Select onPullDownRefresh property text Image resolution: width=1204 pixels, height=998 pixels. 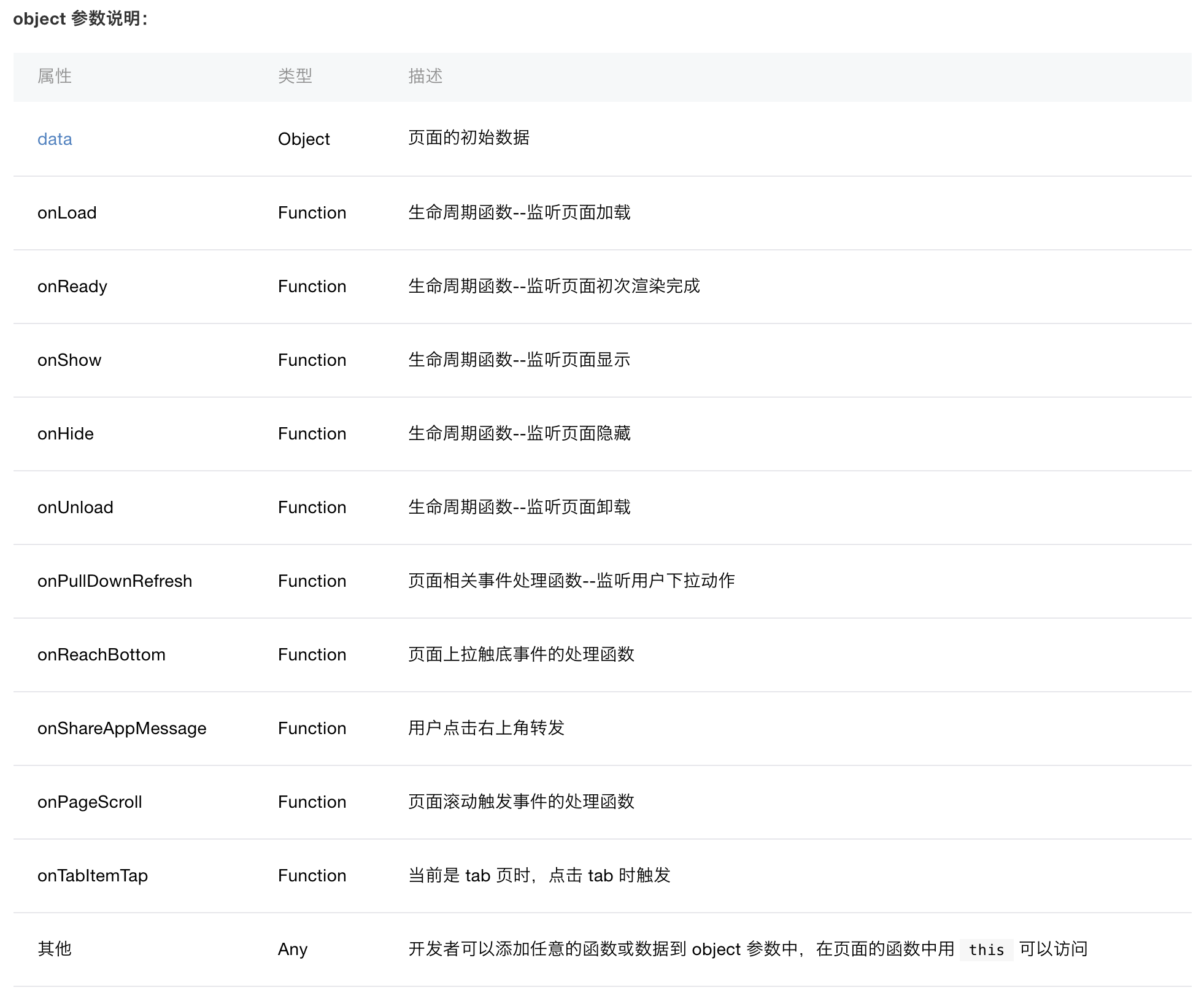coord(114,581)
